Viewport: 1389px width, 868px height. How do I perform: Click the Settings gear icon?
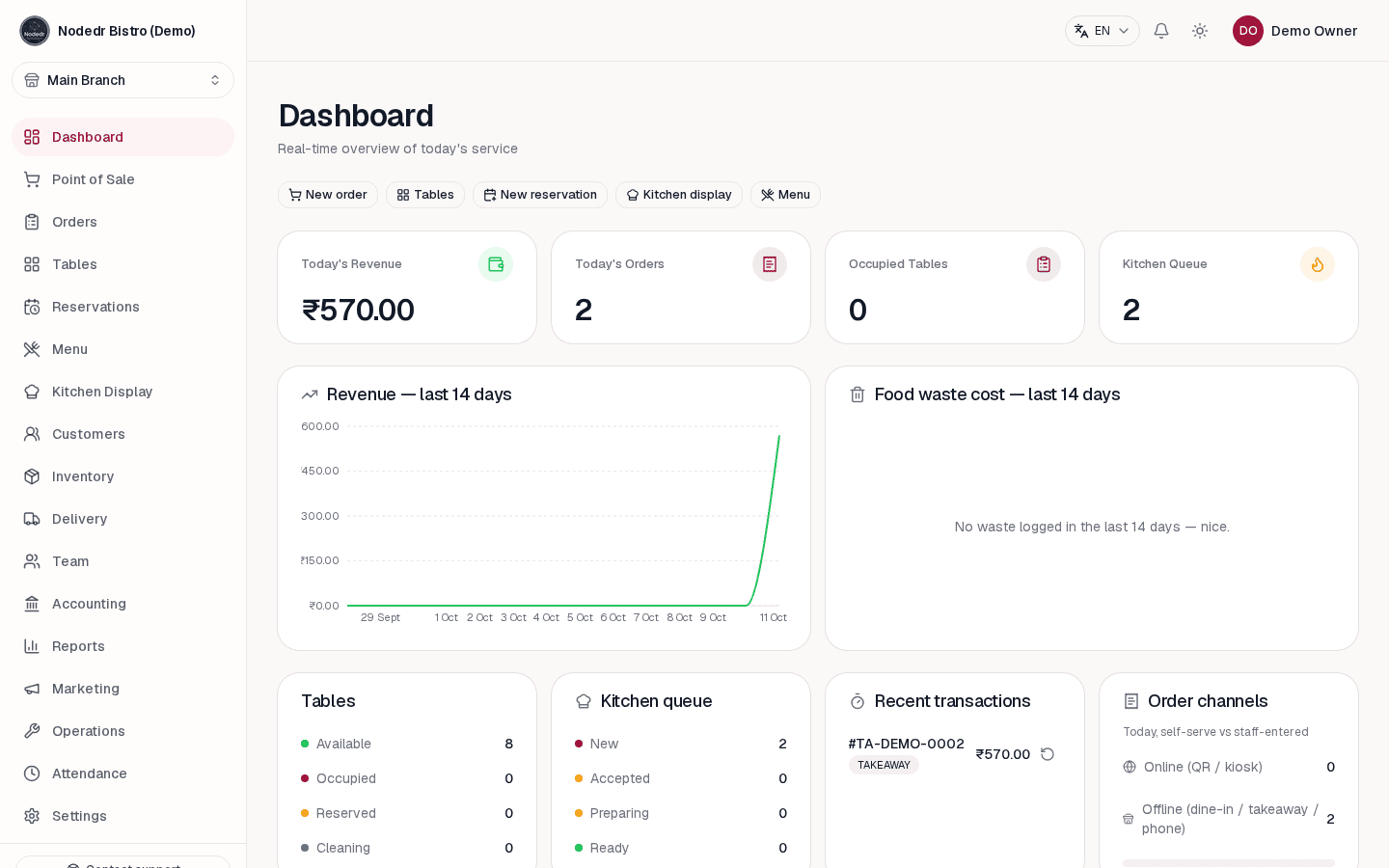(x=32, y=816)
